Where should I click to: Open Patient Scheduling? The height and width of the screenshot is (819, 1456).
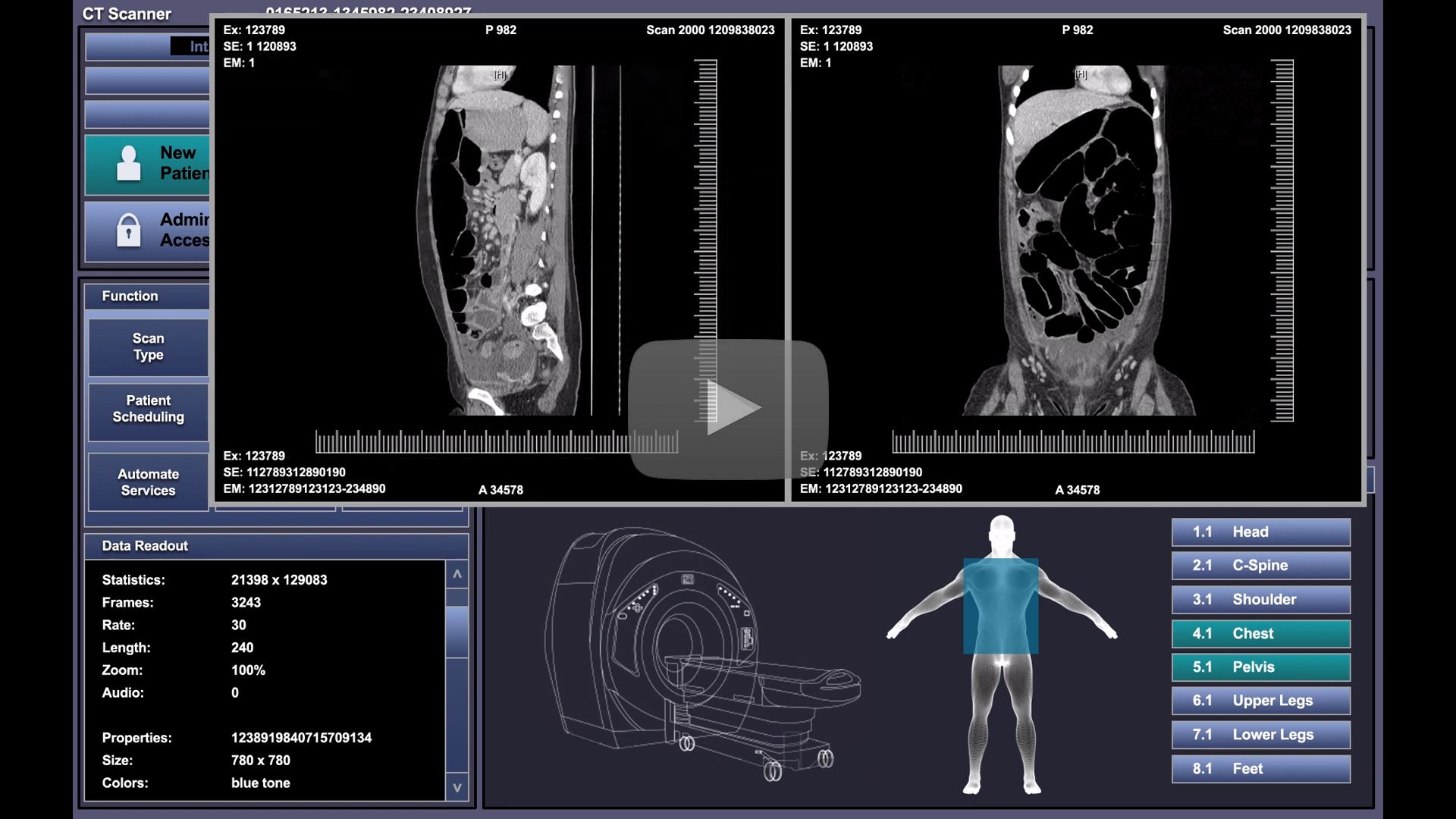coord(148,409)
